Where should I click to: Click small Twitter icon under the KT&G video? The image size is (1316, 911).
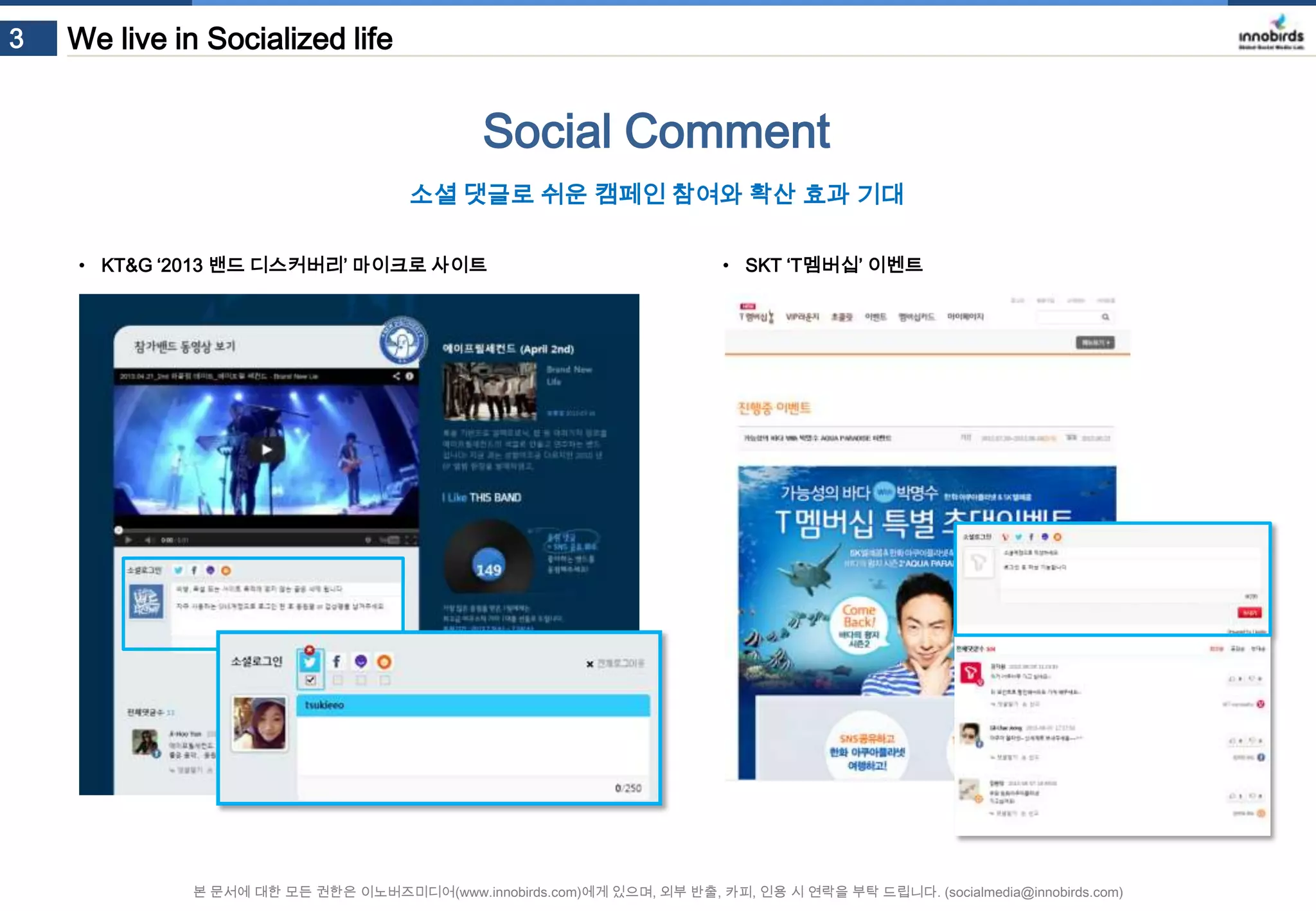click(178, 570)
